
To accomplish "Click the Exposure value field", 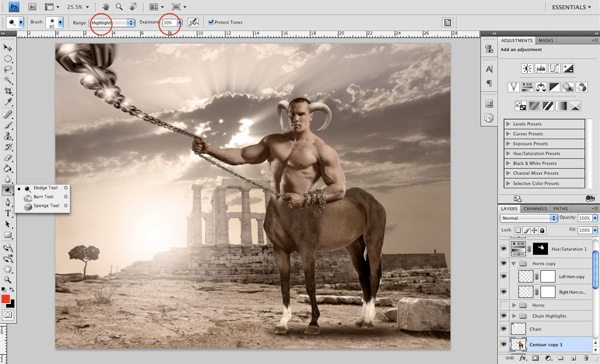I will [x=169, y=23].
